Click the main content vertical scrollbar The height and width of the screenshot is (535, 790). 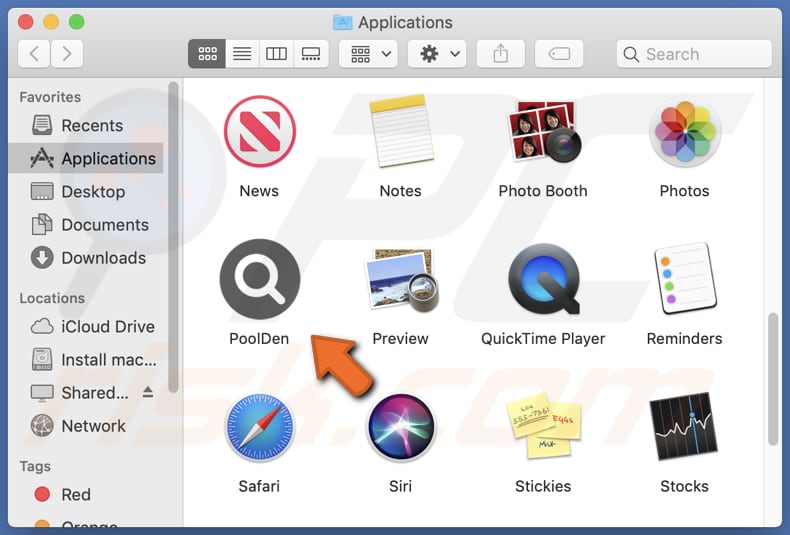point(773,379)
